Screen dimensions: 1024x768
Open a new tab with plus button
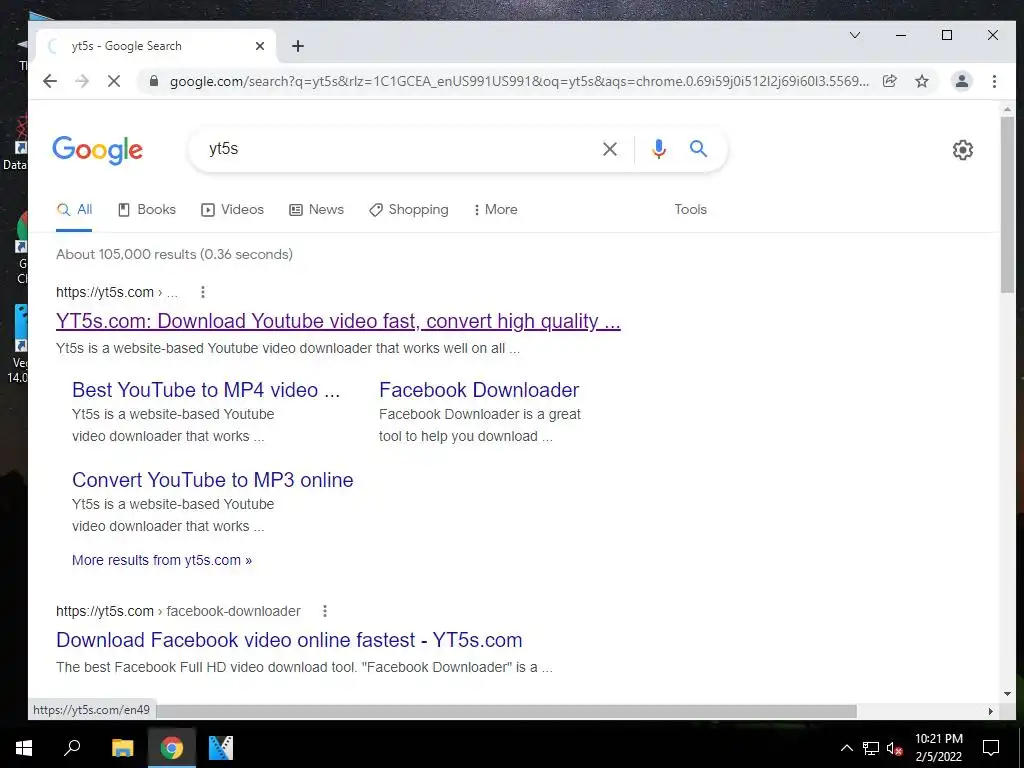click(298, 46)
